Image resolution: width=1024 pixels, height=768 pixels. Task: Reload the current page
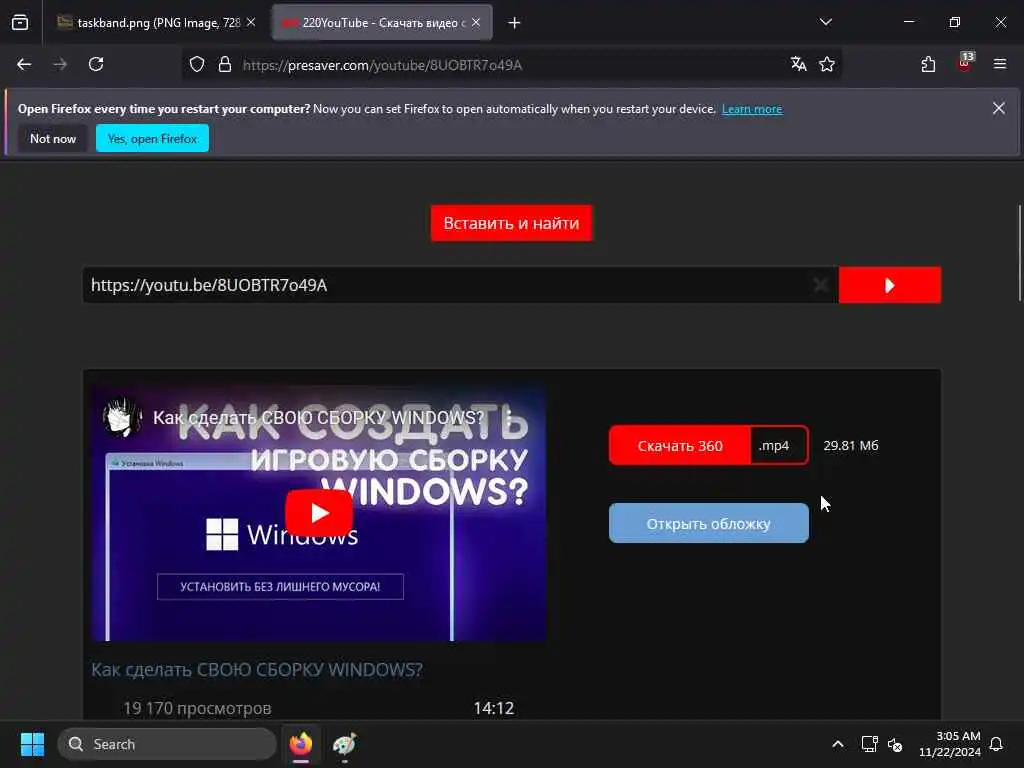tap(96, 64)
